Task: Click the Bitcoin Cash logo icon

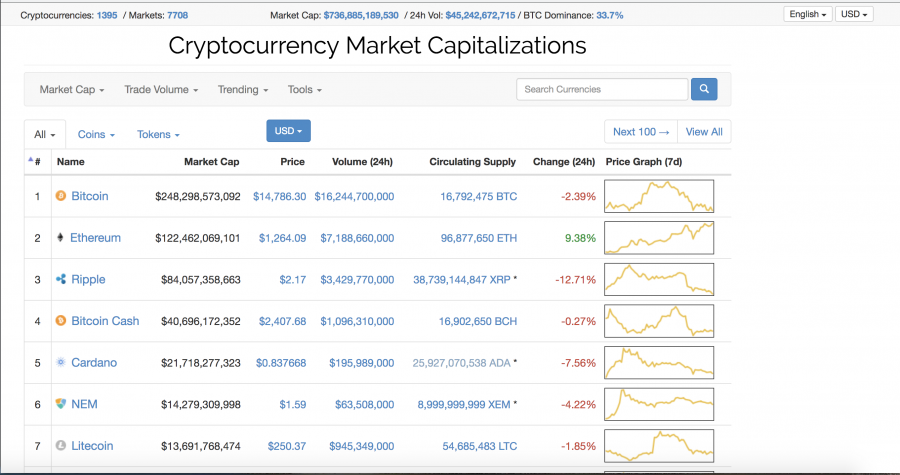Action: (x=61, y=321)
